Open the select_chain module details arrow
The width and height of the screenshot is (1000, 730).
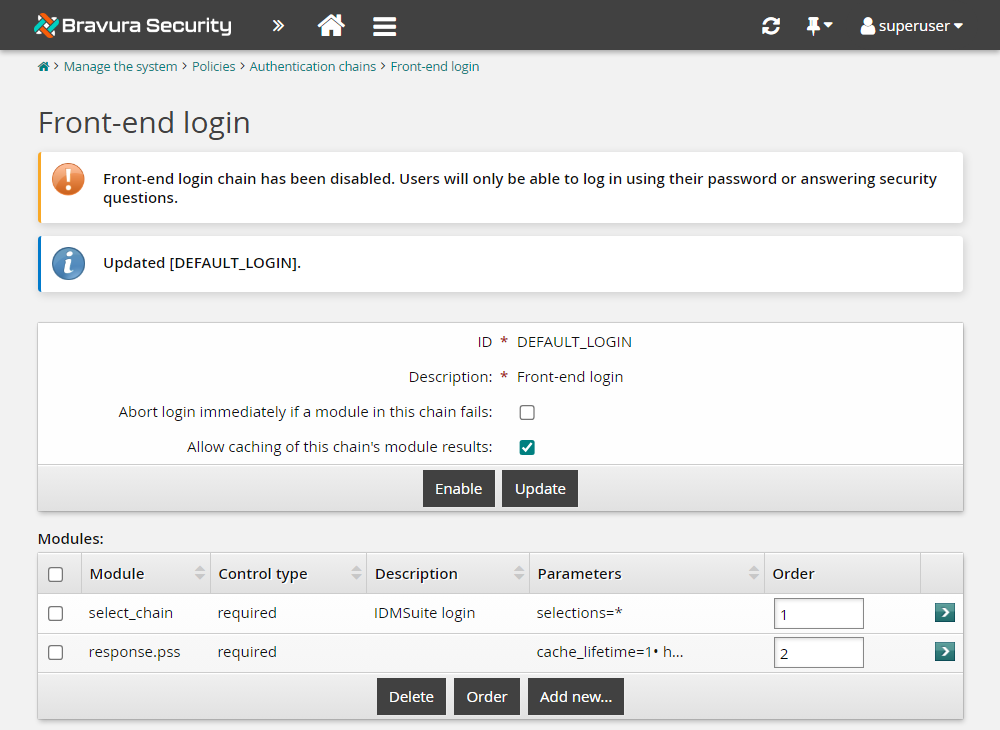click(944, 613)
